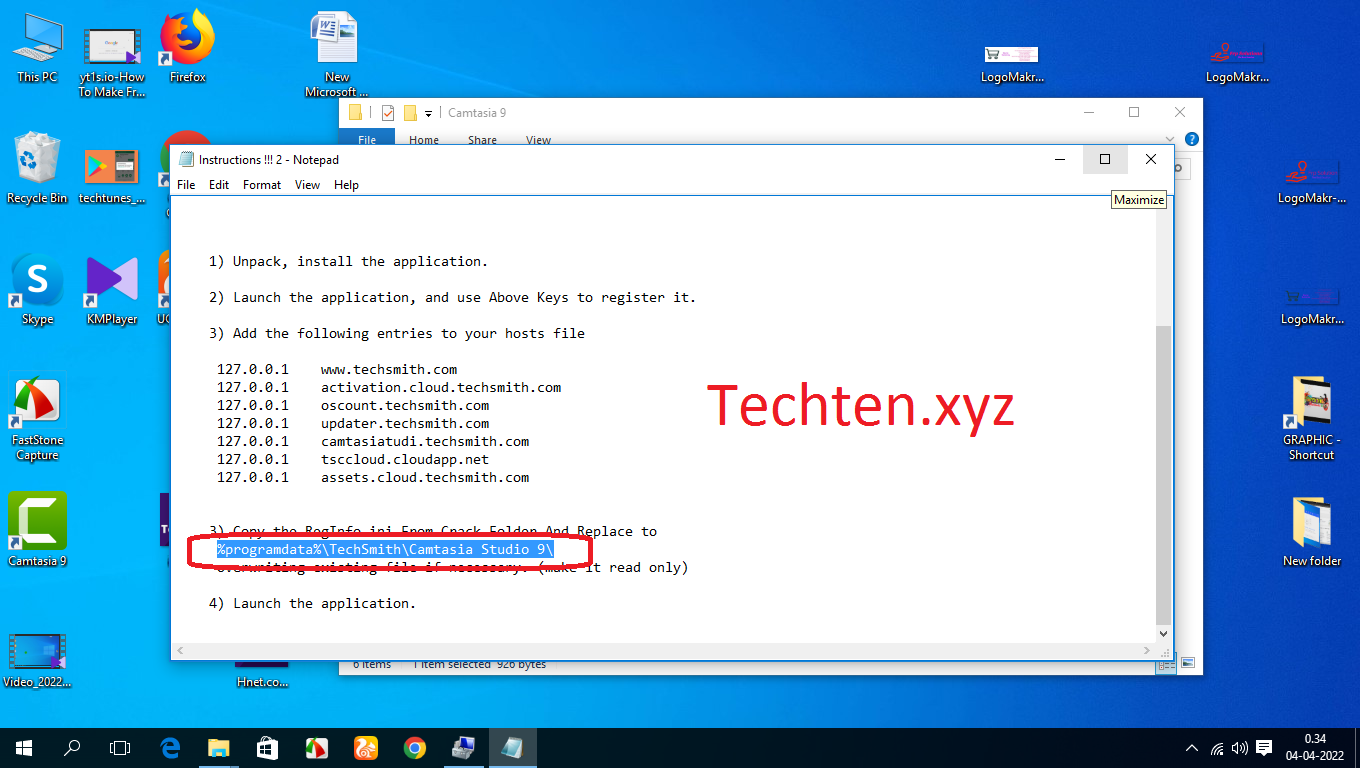Click Notepad horizontal scroll right arrow

coord(1148,650)
